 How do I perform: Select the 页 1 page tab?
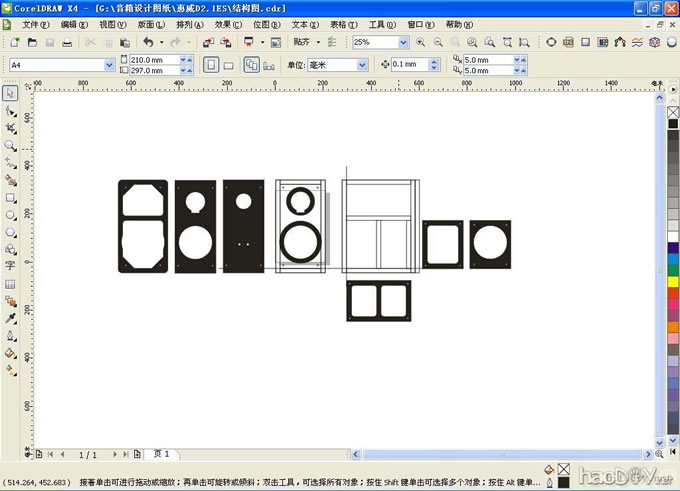coord(161,454)
